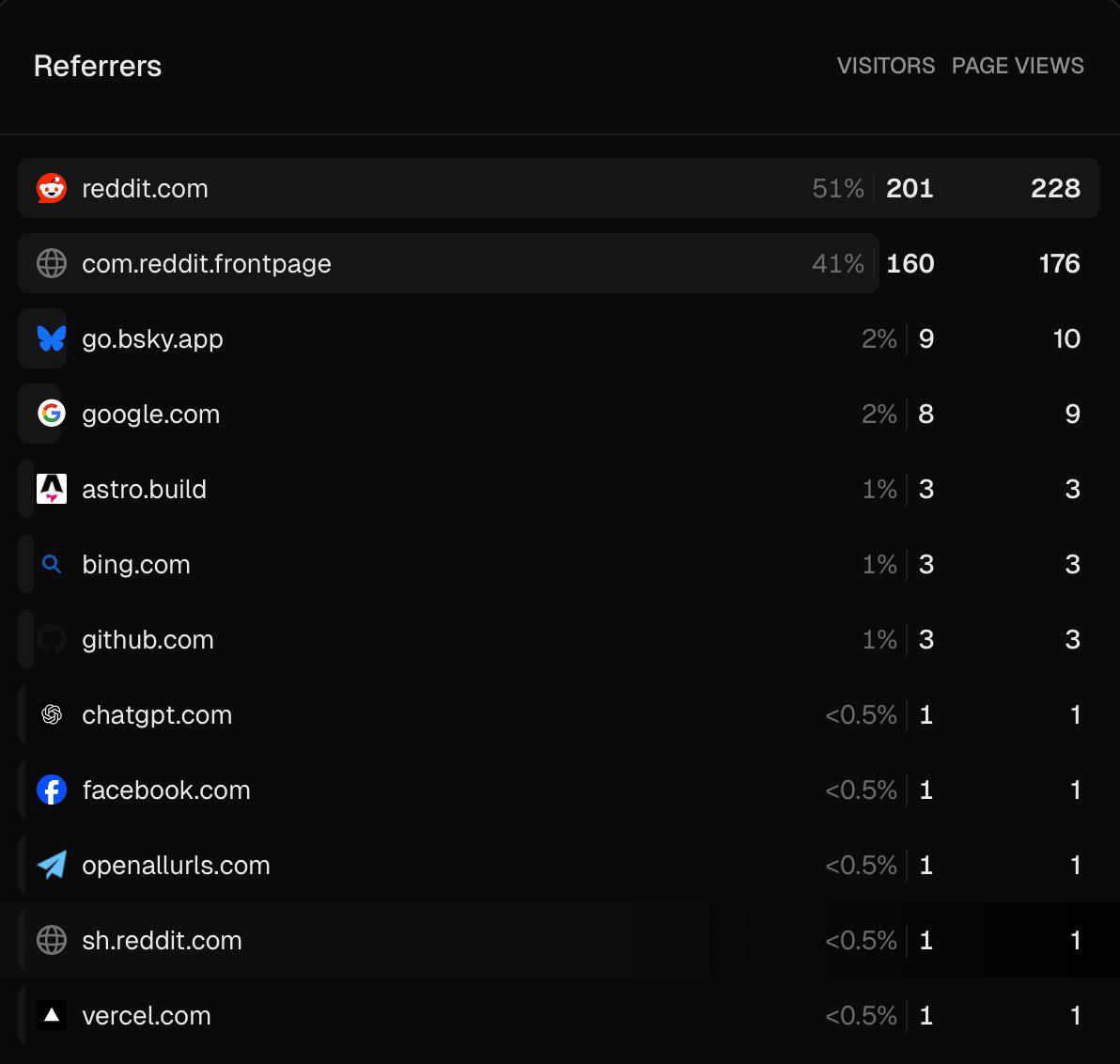Viewport: 1120px width, 1064px height.
Task: Click the Telegram-style plane icon for openallurls.com
Action: 52,865
